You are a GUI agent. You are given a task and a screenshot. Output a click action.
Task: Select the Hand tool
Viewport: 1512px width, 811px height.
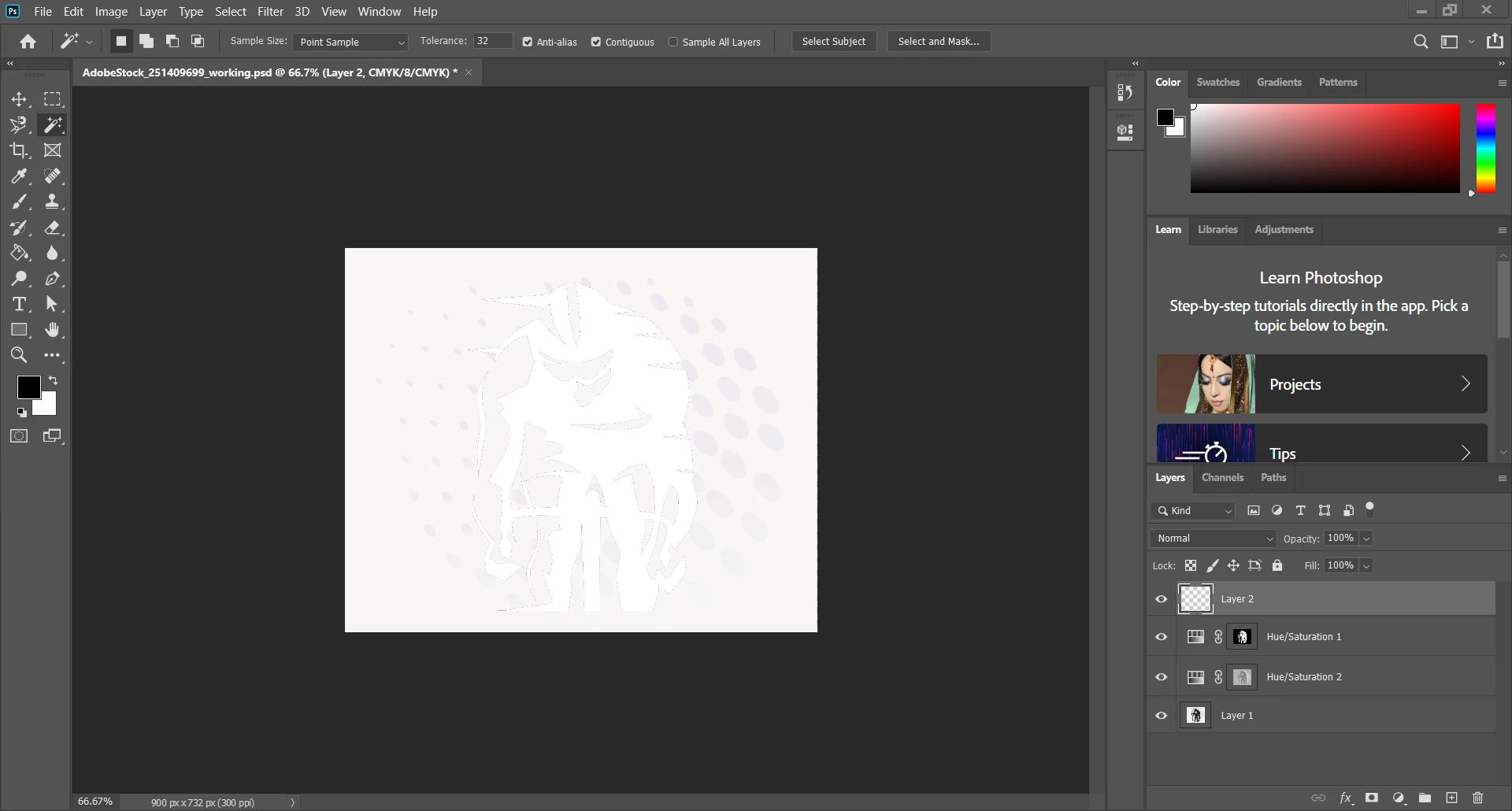point(53,330)
